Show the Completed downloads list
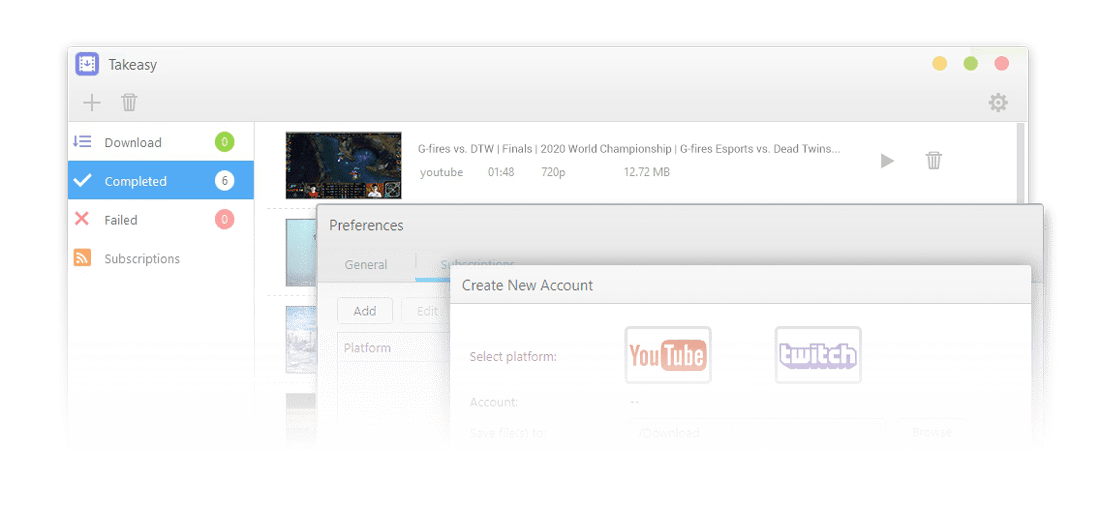 point(135,181)
